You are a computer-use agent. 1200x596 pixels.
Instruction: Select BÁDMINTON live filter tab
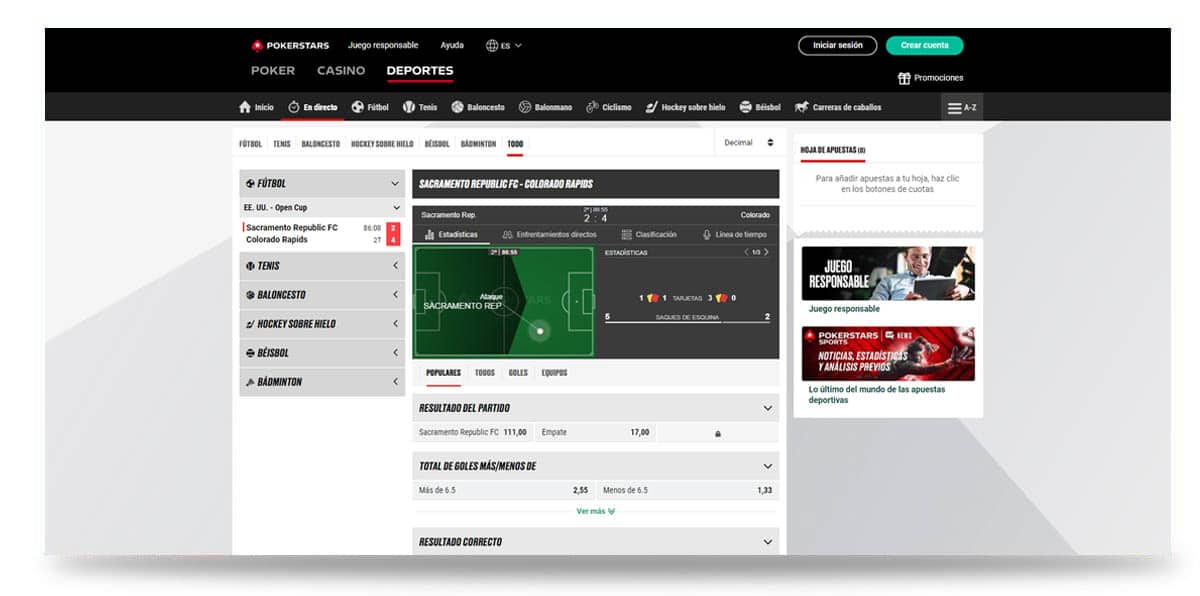tap(478, 144)
